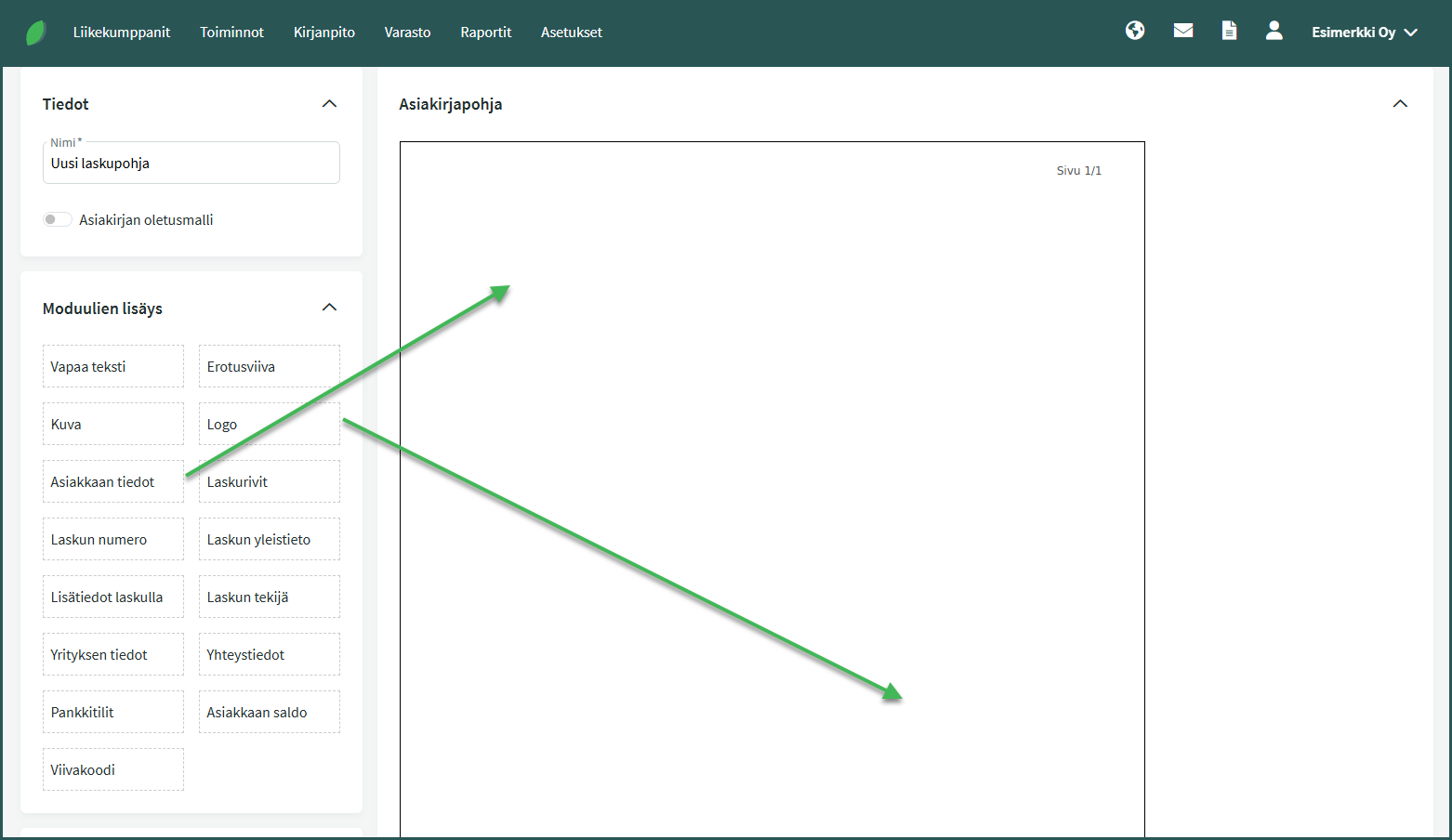Image resolution: width=1452 pixels, height=840 pixels.
Task: Select the Logo module
Action: click(x=269, y=424)
